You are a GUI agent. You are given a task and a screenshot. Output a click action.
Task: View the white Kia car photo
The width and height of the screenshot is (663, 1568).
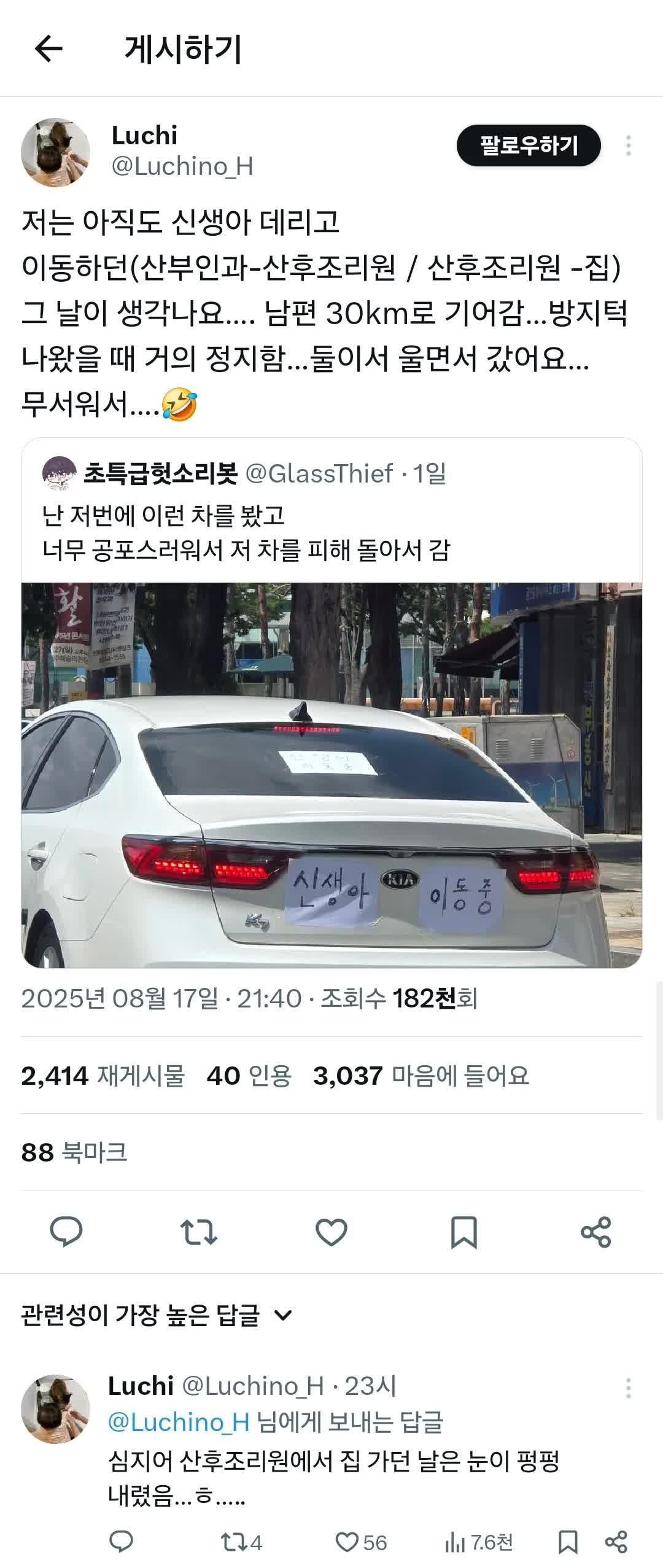pos(331,775)
